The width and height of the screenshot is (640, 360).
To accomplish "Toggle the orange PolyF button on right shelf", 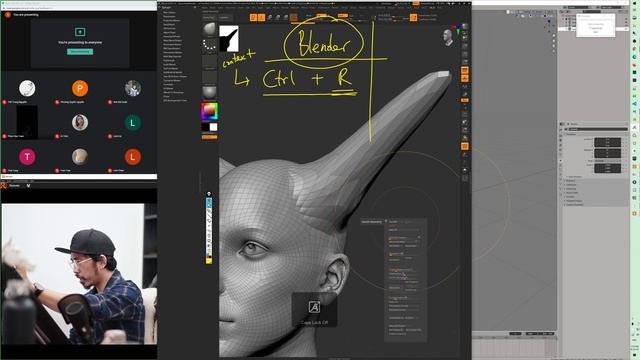I will (x=464, y=146).
